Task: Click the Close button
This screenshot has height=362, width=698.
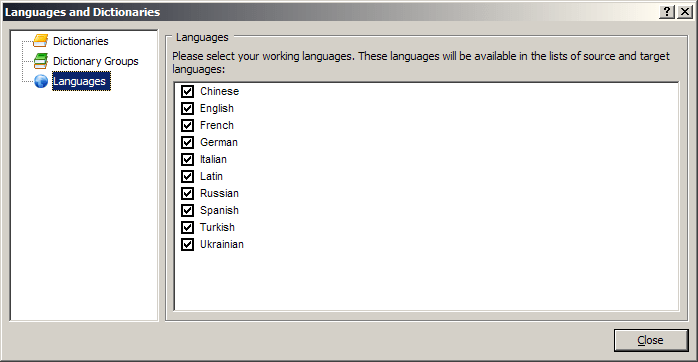Action: 651,340
